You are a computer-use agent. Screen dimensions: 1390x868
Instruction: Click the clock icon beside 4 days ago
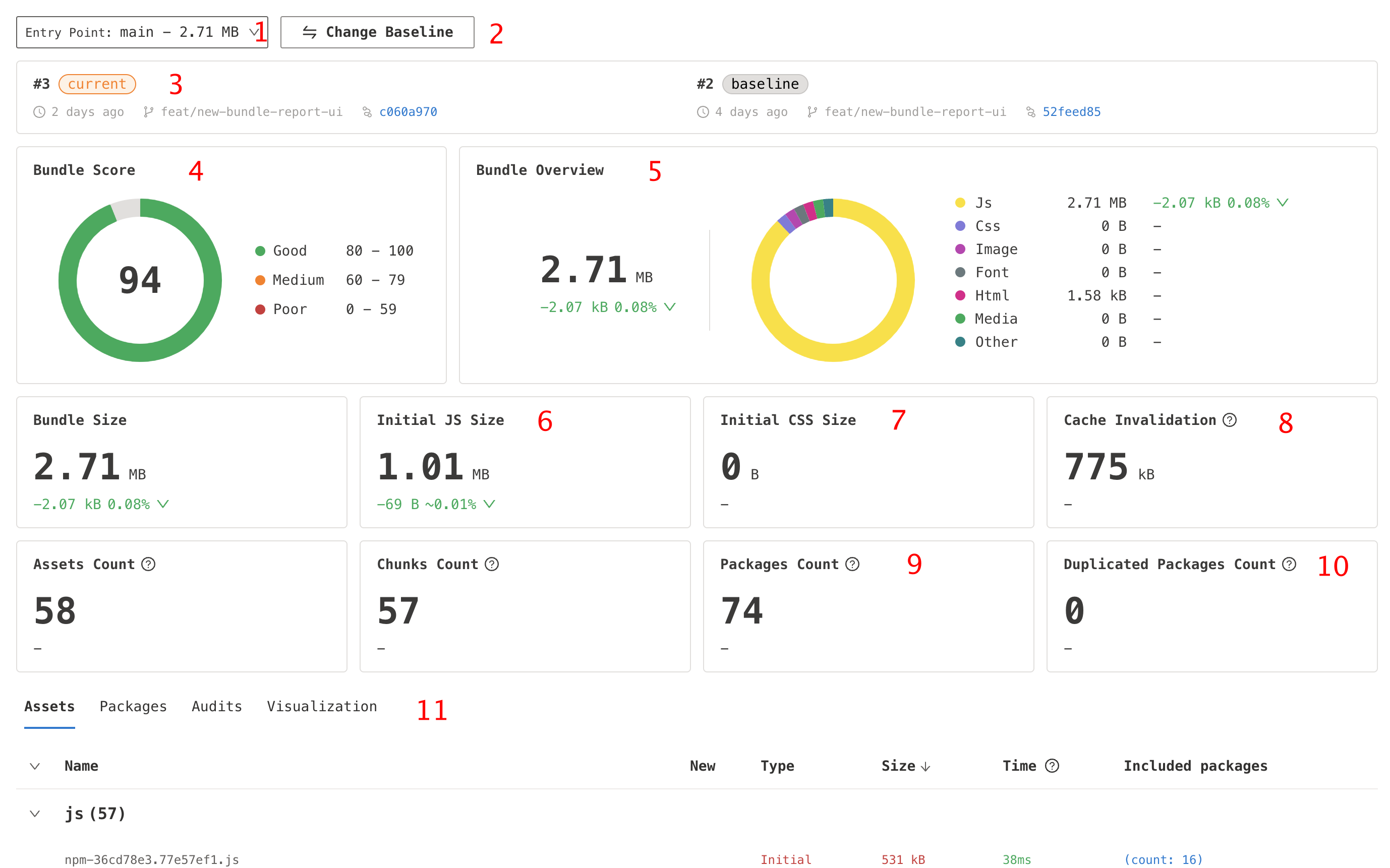[703, 112]
